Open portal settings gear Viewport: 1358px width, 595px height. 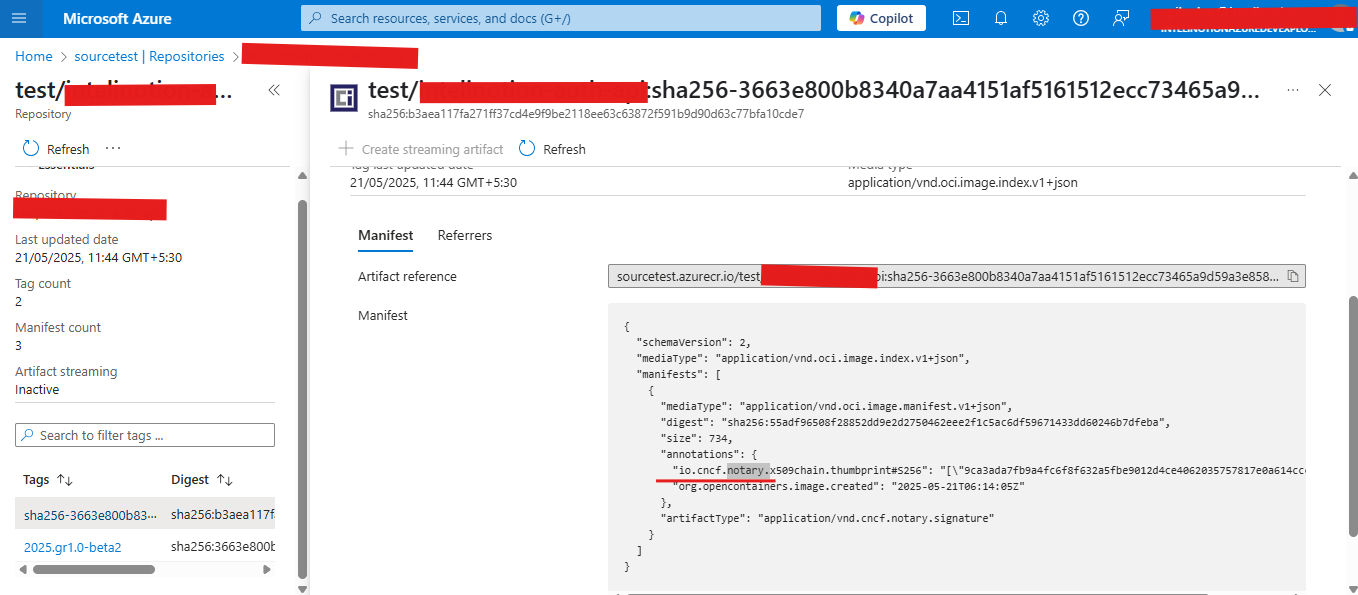[x=1041, y=18]
